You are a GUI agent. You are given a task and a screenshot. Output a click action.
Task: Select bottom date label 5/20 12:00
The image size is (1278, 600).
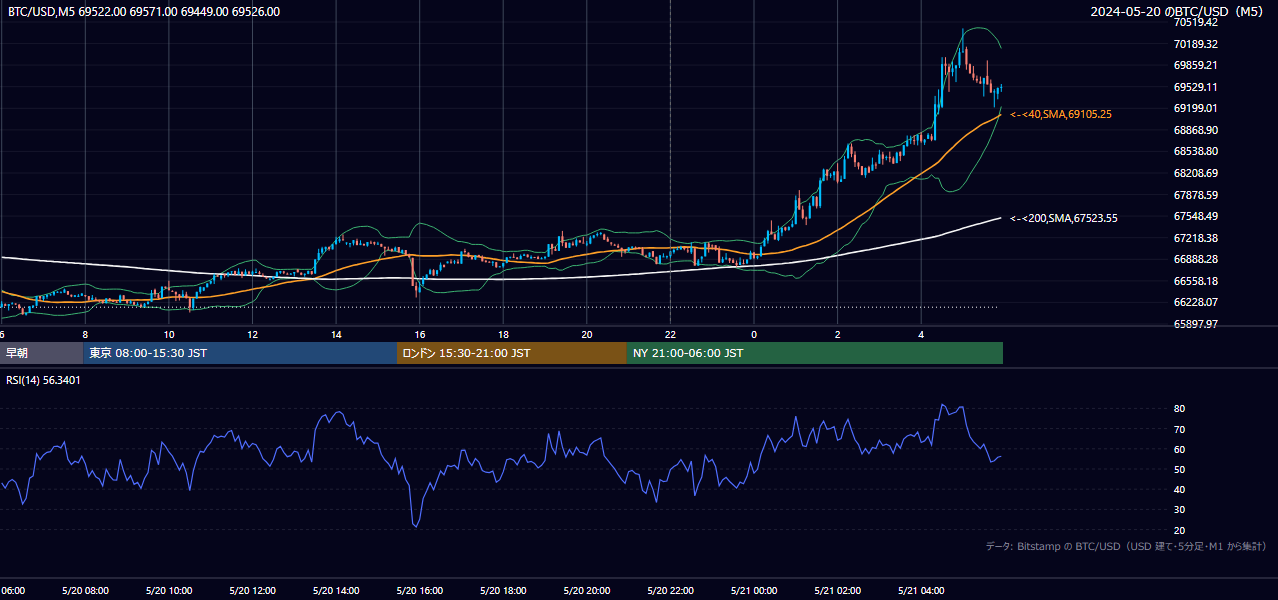pos(252,591)
